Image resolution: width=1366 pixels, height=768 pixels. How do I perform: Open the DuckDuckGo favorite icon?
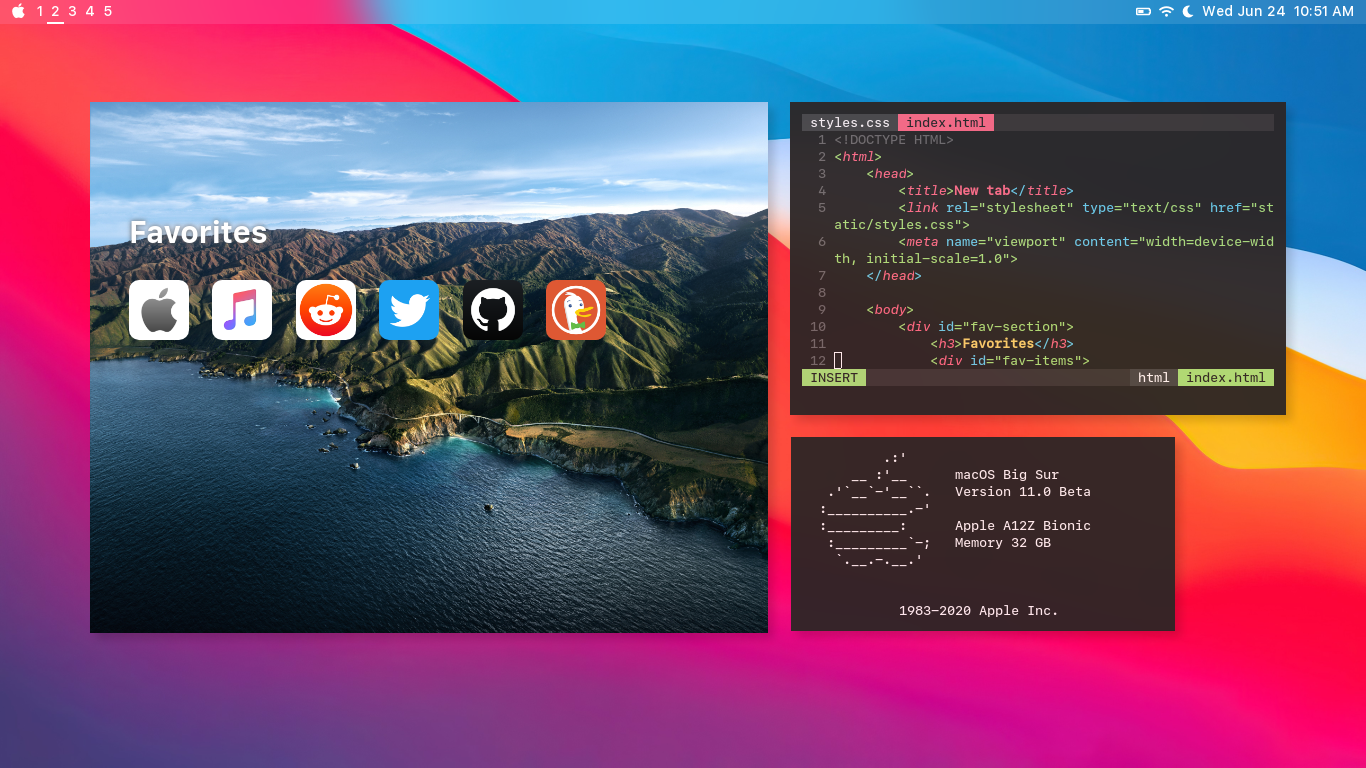(x=576, y=310)
